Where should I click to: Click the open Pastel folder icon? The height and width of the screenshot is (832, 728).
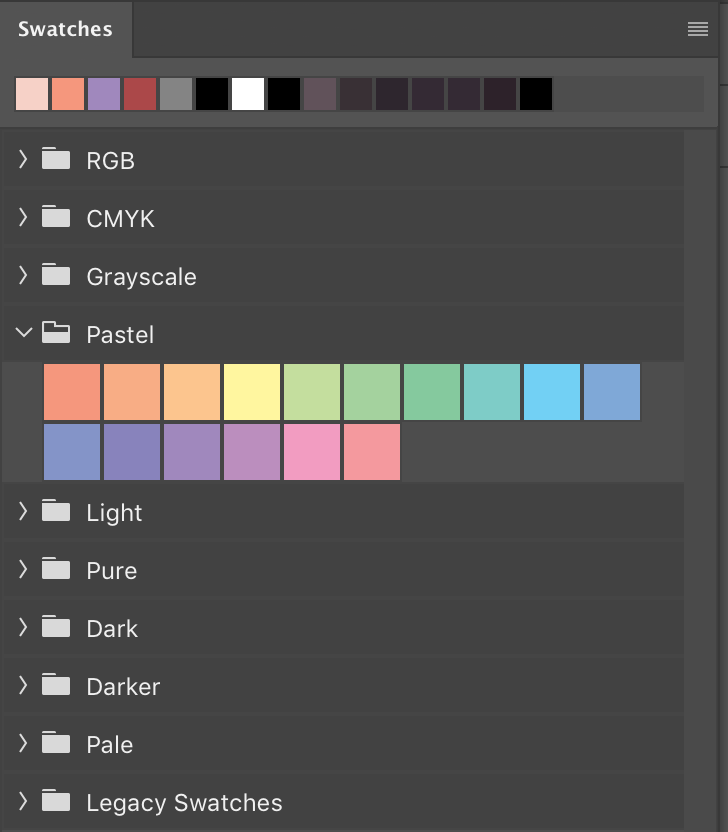[53, 333]
